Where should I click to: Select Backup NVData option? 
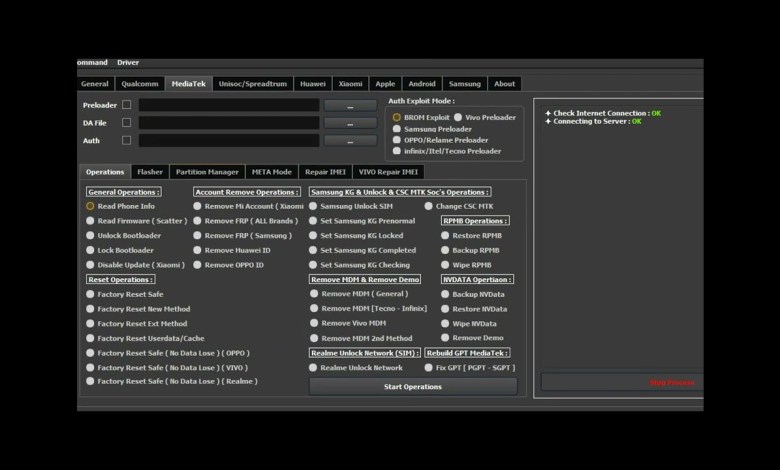(445, 294)
